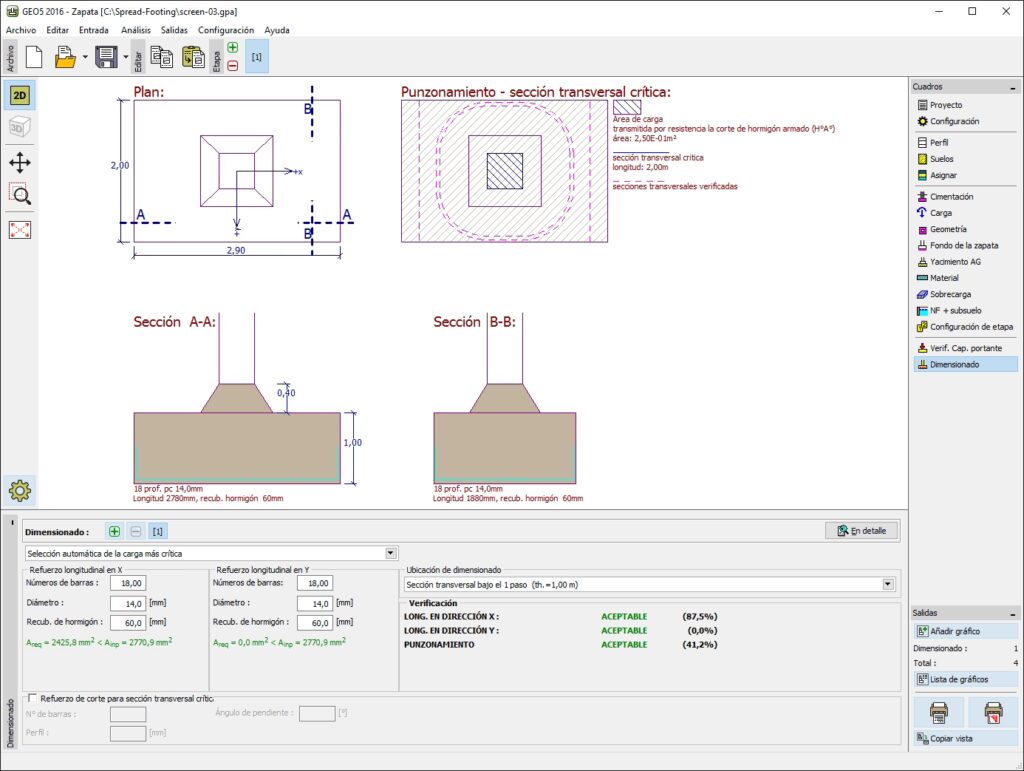Click the X-direction Diámetro input field

[x=128, y=603]
